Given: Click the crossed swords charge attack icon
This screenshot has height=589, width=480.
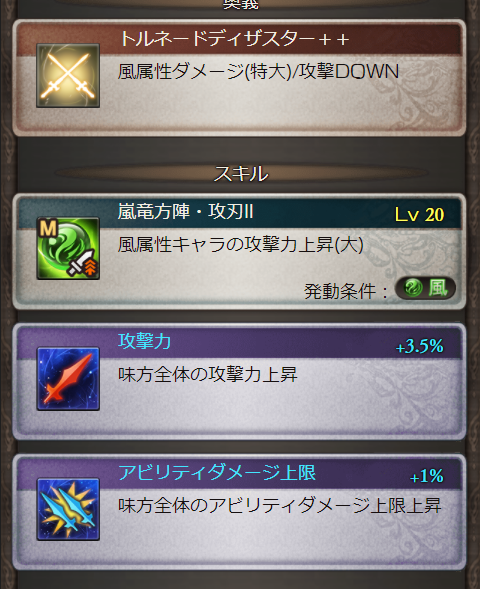Looking at the screenshot, I should pyautogui.click(x=68, y=76).
